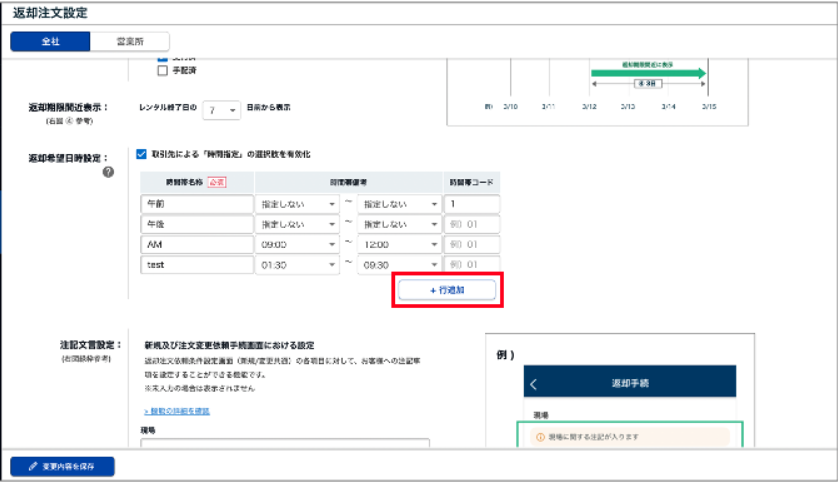Open the start time dropdown for 午前 row
The width and height of the screenshot is (838, 482).
point(298,203)
